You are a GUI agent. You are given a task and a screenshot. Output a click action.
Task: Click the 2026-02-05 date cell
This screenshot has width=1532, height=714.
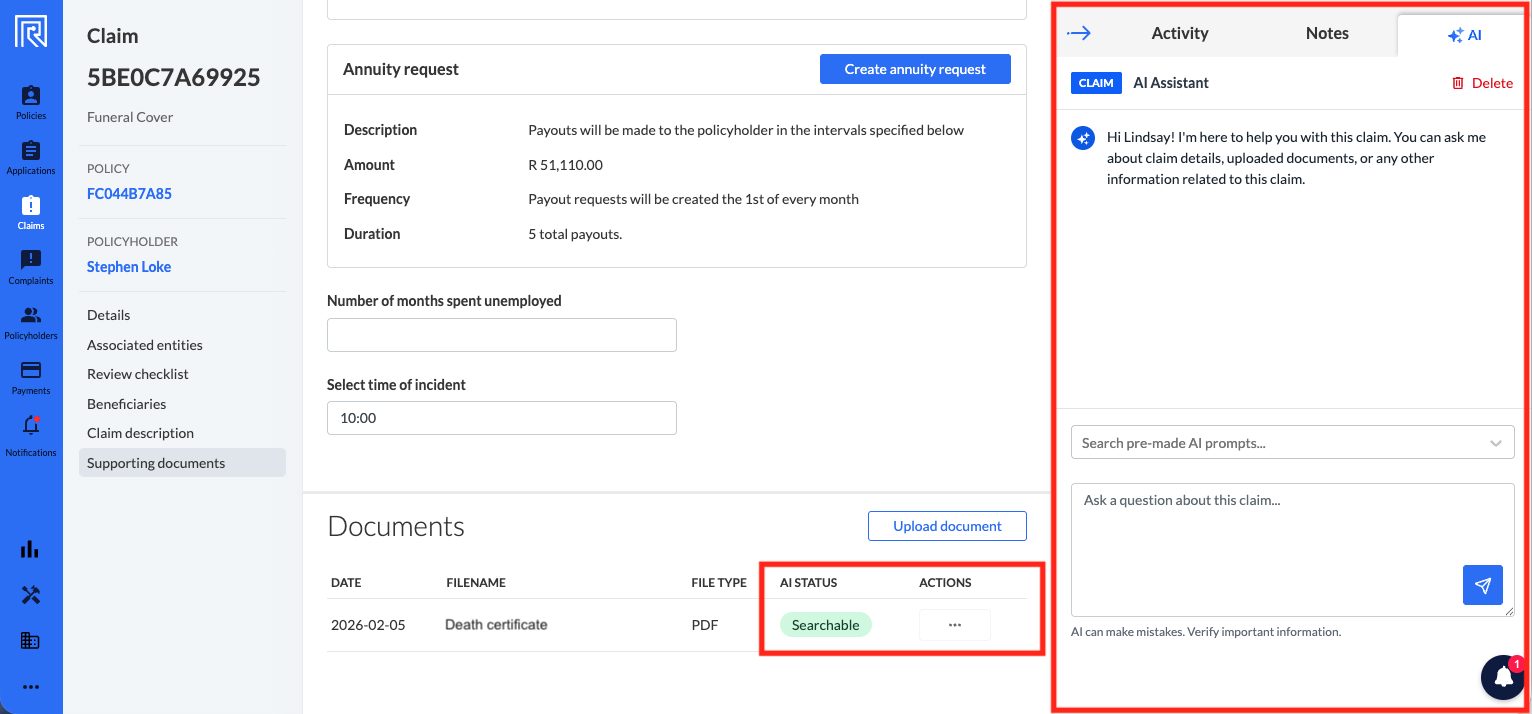(369, 625)
